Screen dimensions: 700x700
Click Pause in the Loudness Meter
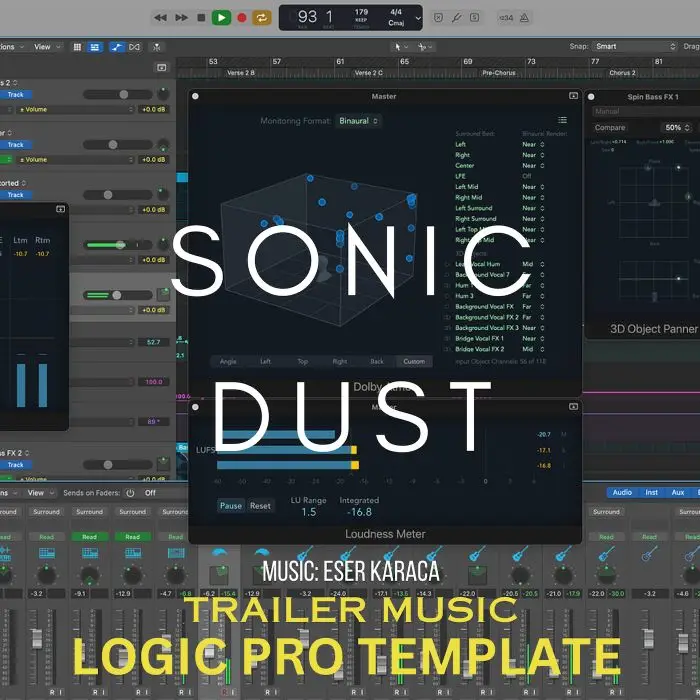tap(231, 506)
